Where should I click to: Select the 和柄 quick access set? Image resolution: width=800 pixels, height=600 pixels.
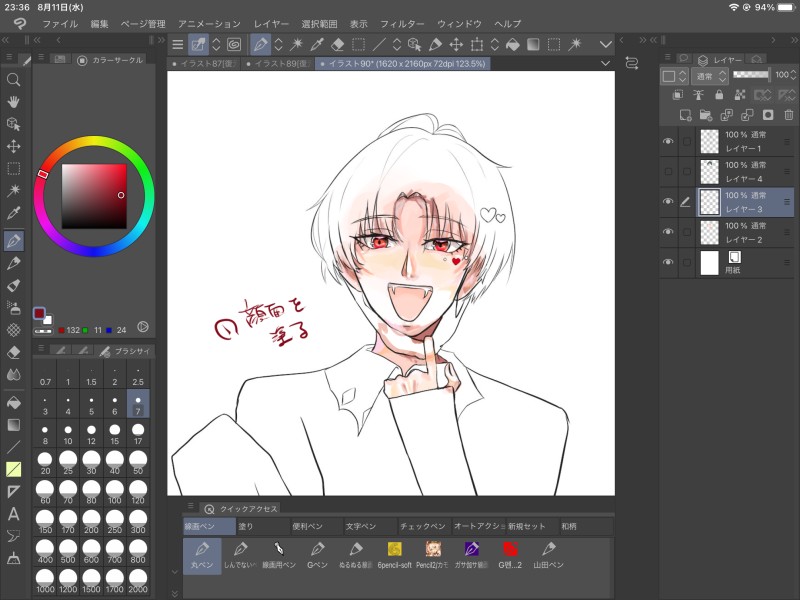pyautogui.click(x=586, y=526)
